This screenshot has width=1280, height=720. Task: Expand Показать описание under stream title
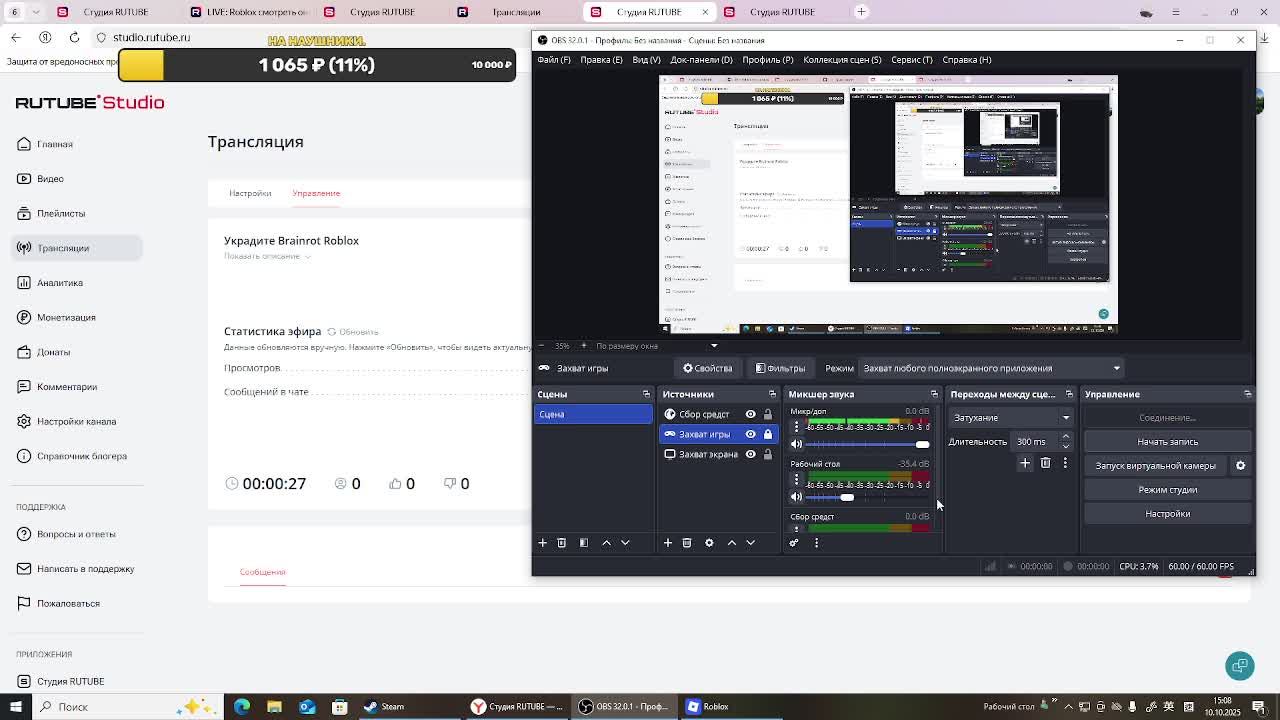click(x=267, y=256)
